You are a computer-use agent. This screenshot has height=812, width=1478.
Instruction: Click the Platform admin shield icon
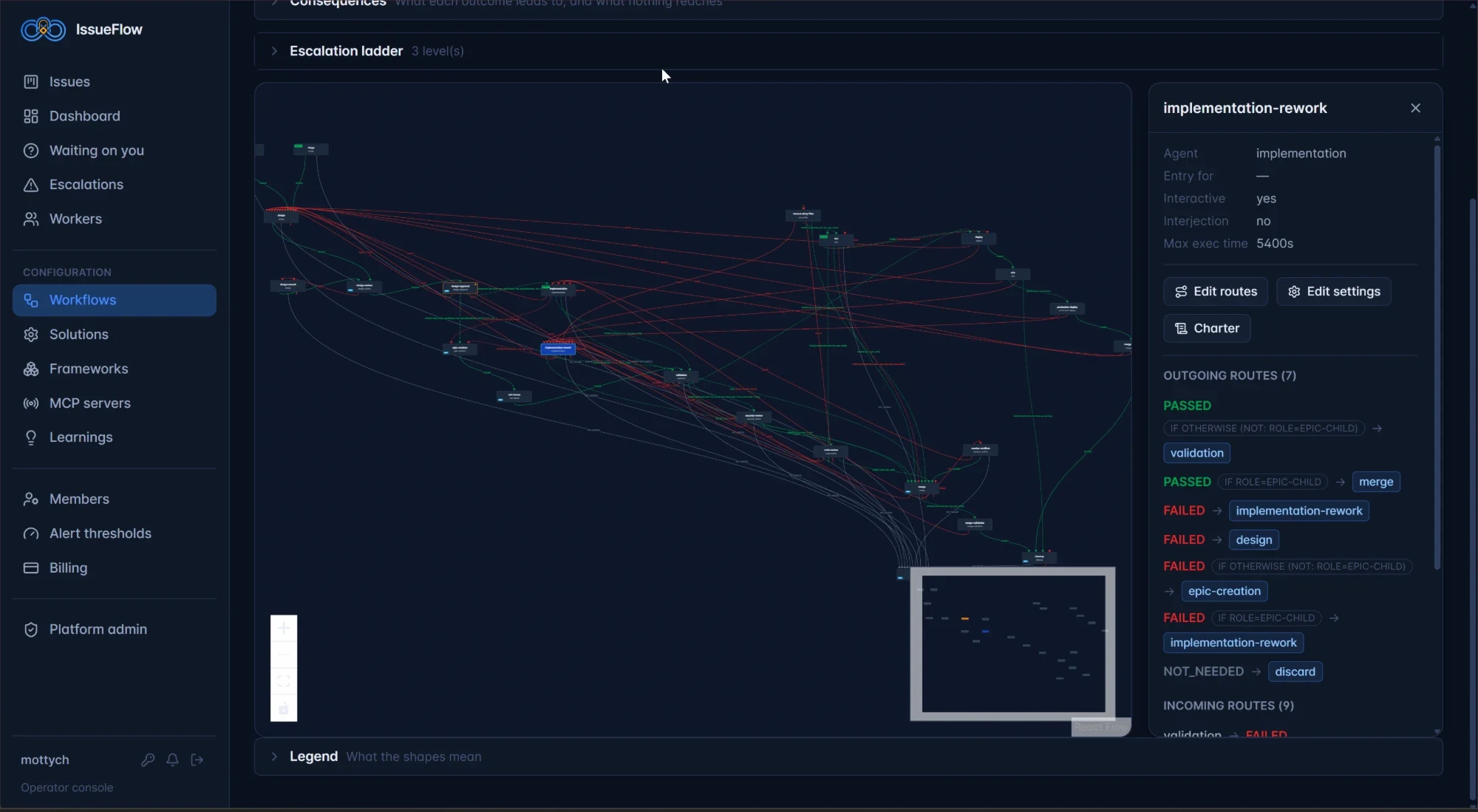[31, 630]
